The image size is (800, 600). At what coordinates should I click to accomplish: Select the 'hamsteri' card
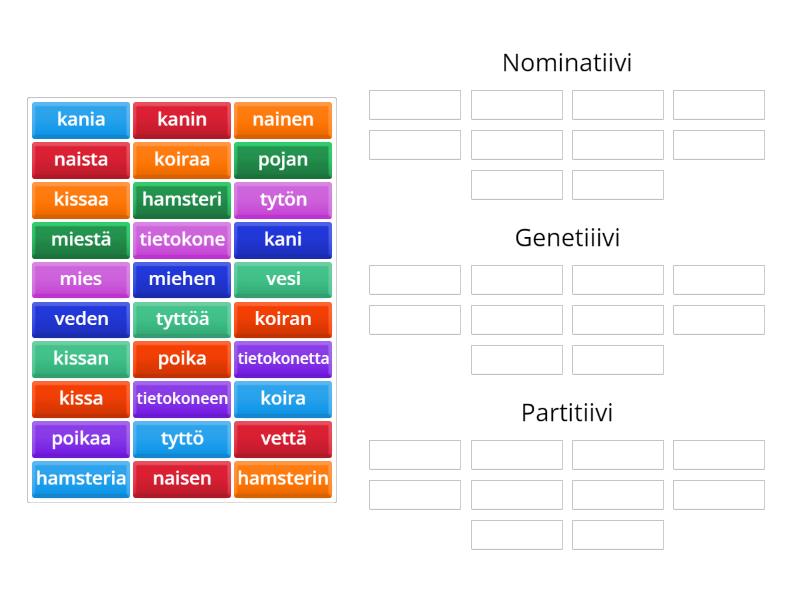tap(182, 200)
